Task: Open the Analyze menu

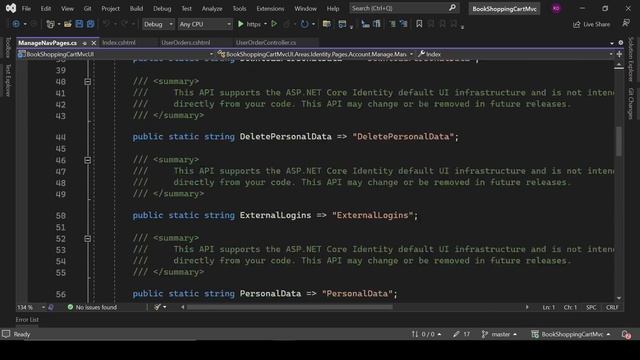Action: click(212, 8)
